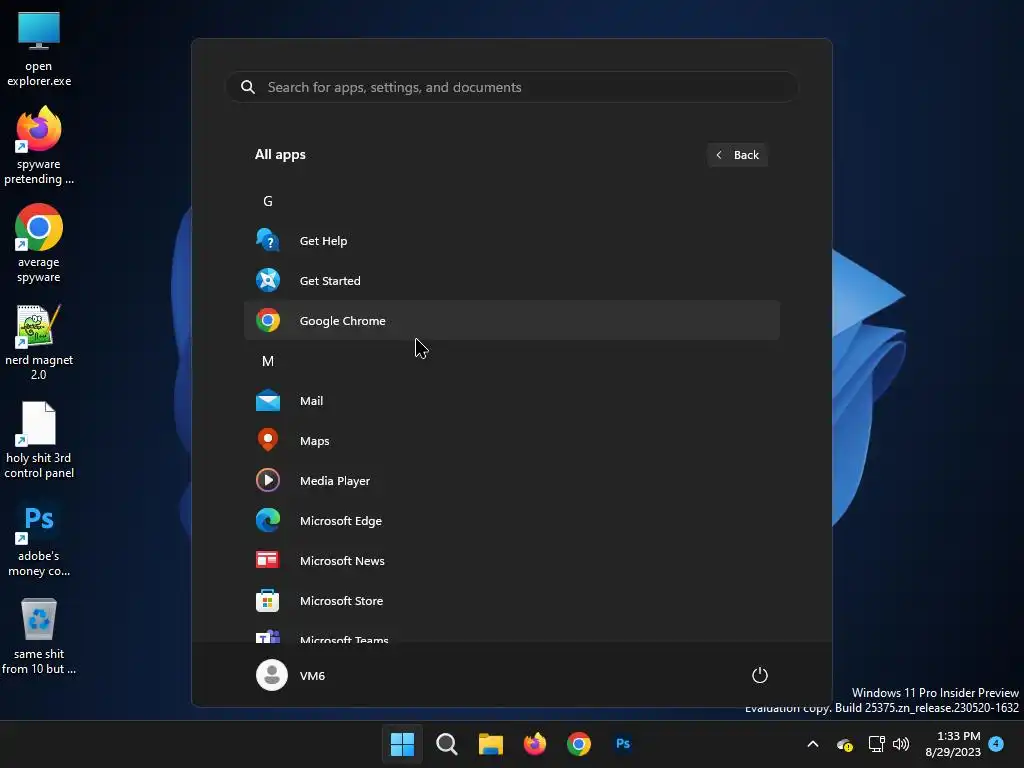Click the 'VM6' user name text
Screen dimensions: 1024x768
click(312, 675)
